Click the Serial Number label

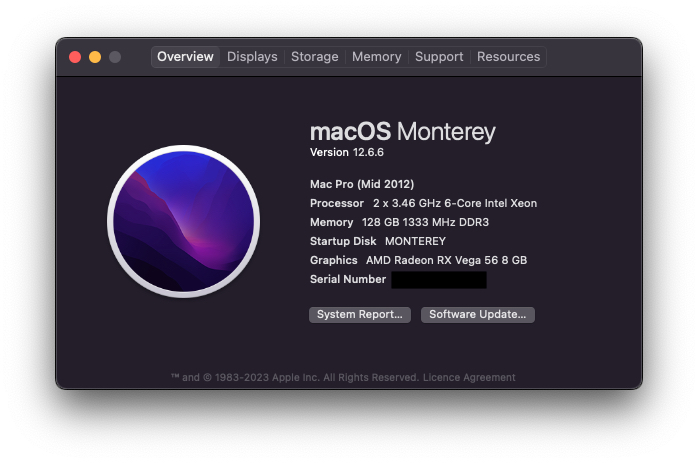coord(348,279)
